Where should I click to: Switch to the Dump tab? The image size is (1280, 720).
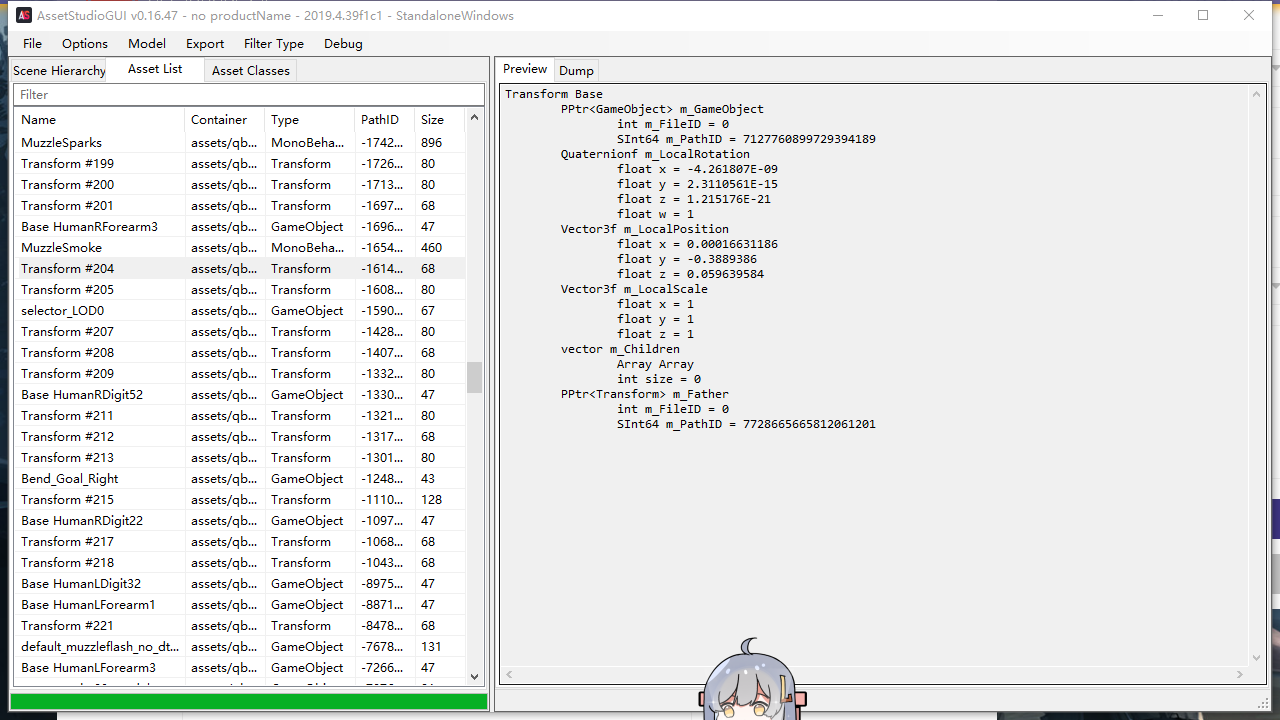pyautogui.click(x=576, y=71)
